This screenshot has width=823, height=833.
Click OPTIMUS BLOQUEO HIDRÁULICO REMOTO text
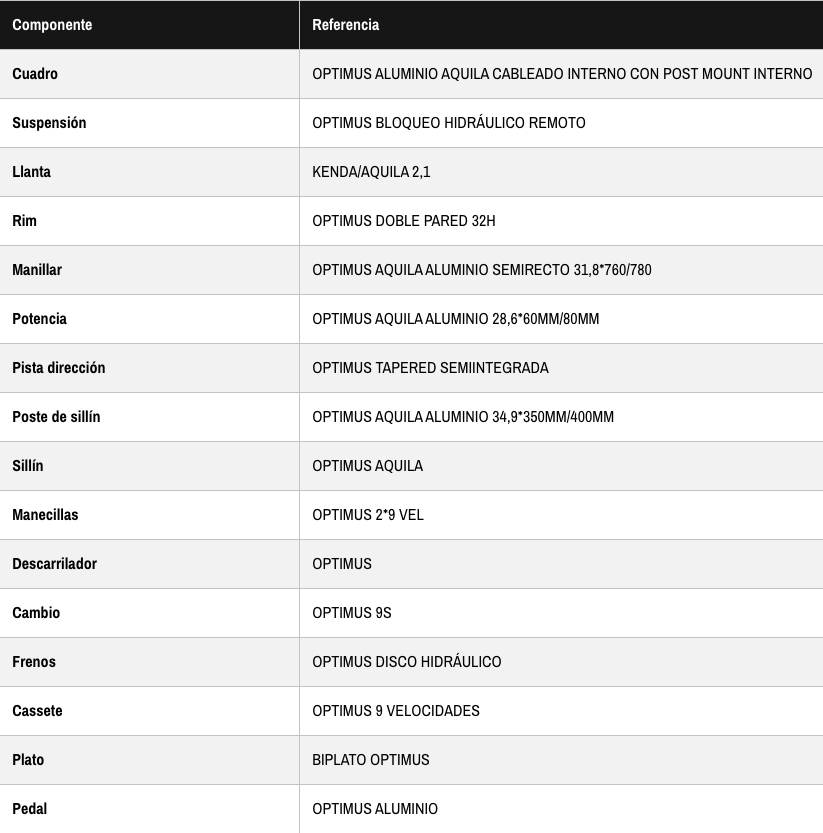click(x=449, y=123)
